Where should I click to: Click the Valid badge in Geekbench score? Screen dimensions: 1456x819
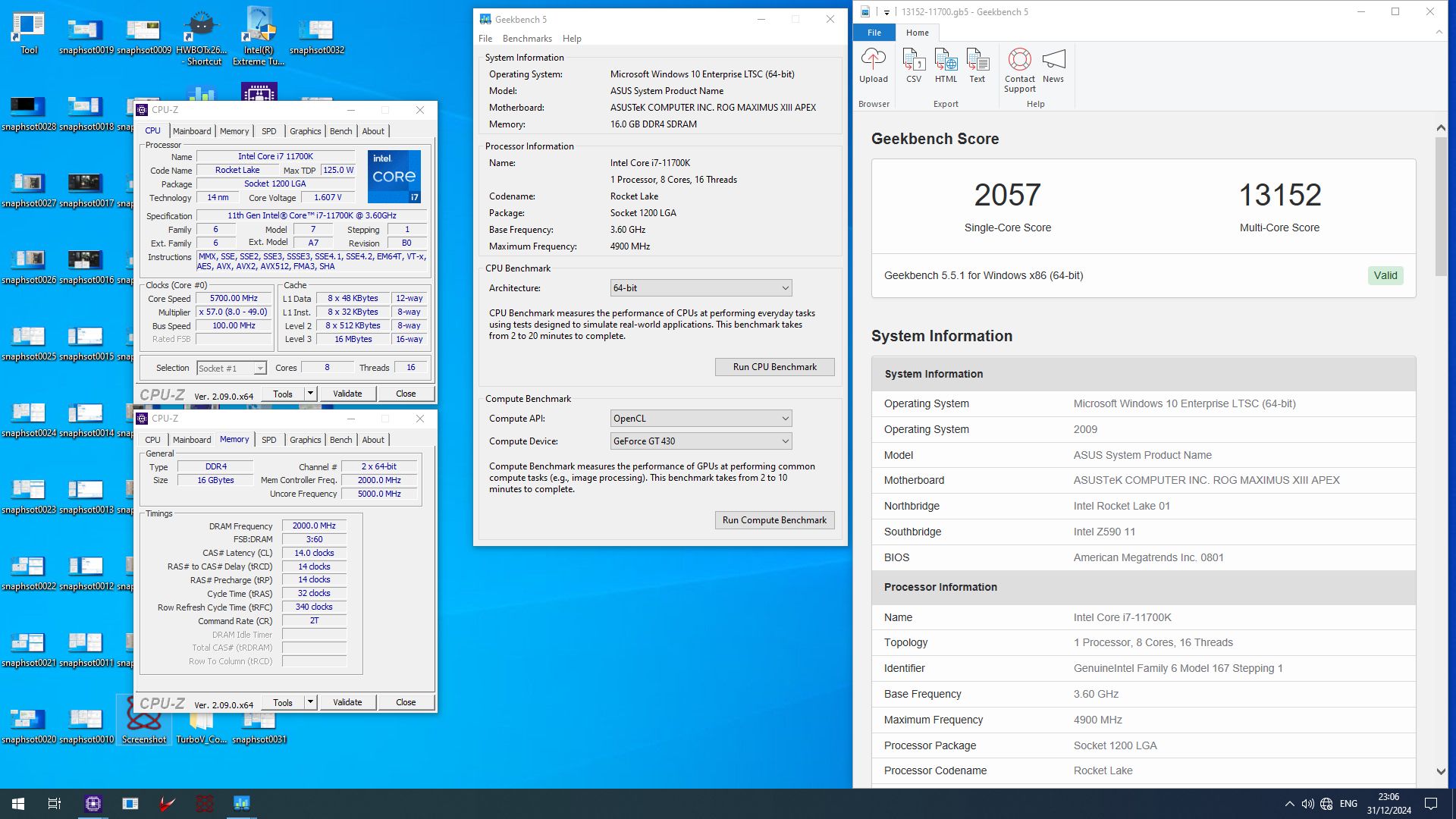pyautogui.click(x=1385, y=275)
